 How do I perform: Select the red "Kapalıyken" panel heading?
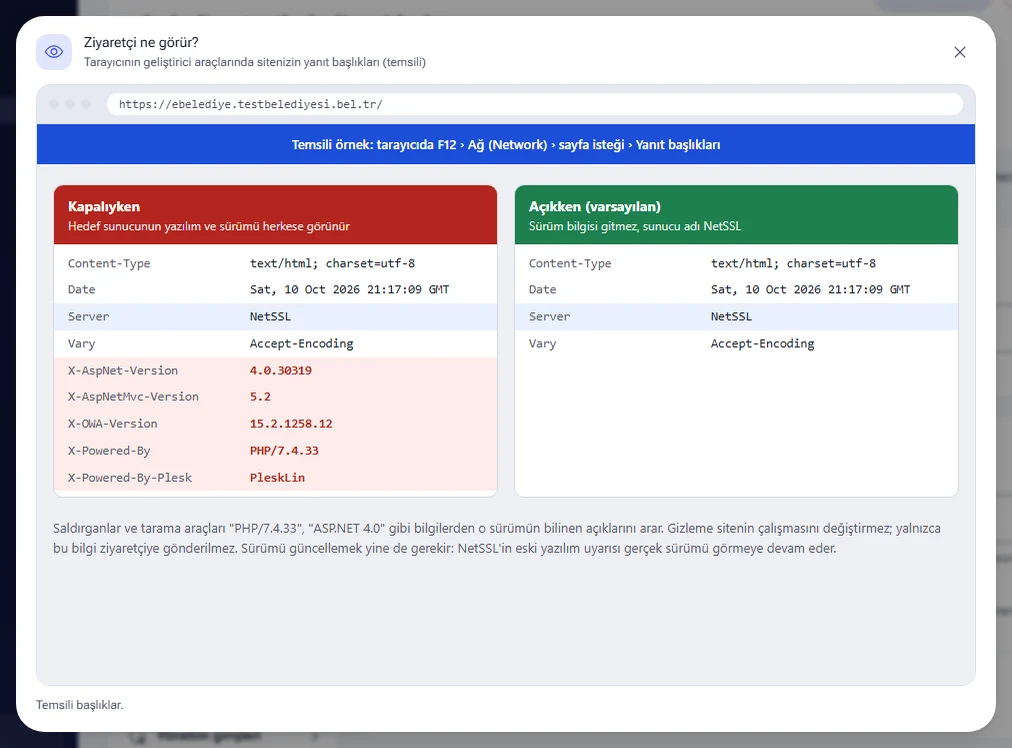pyautogui.click(x=104, y=207)
